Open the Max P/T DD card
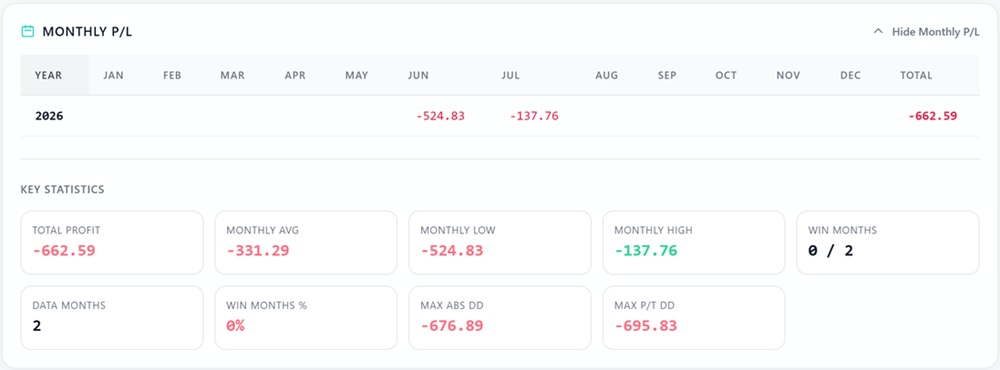This screenshot has height=370, width=1000. coord(694,318)
